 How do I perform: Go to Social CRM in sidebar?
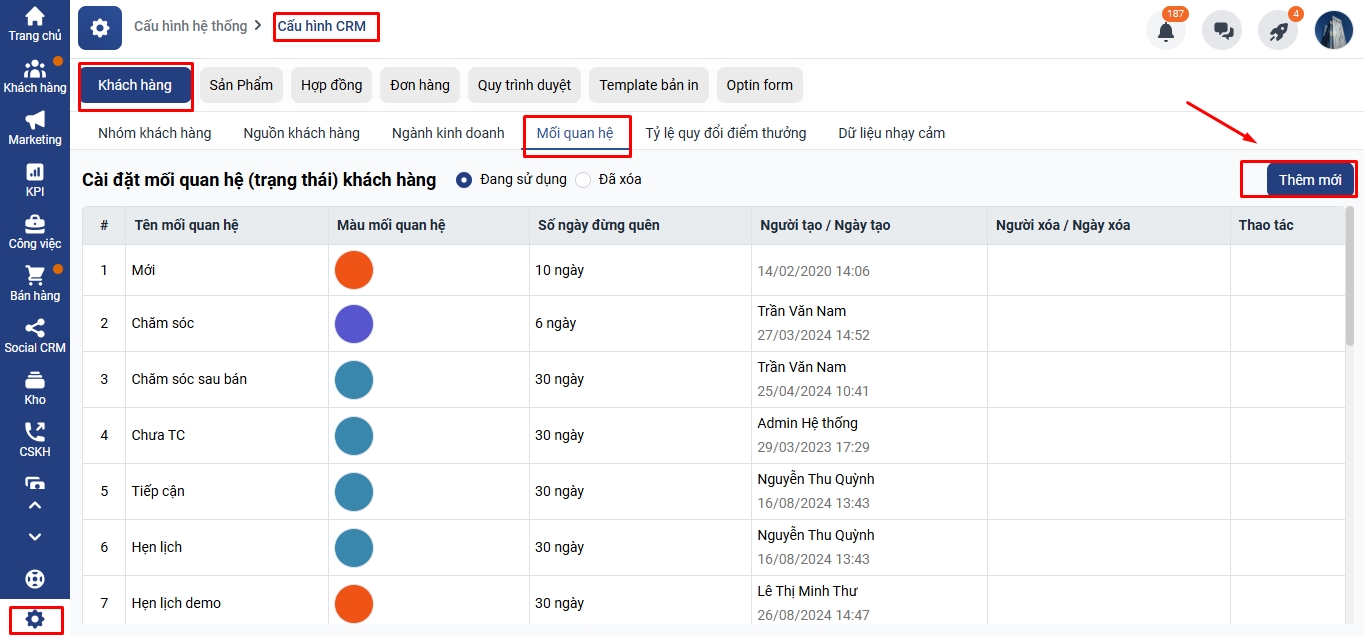coord(35,335)
